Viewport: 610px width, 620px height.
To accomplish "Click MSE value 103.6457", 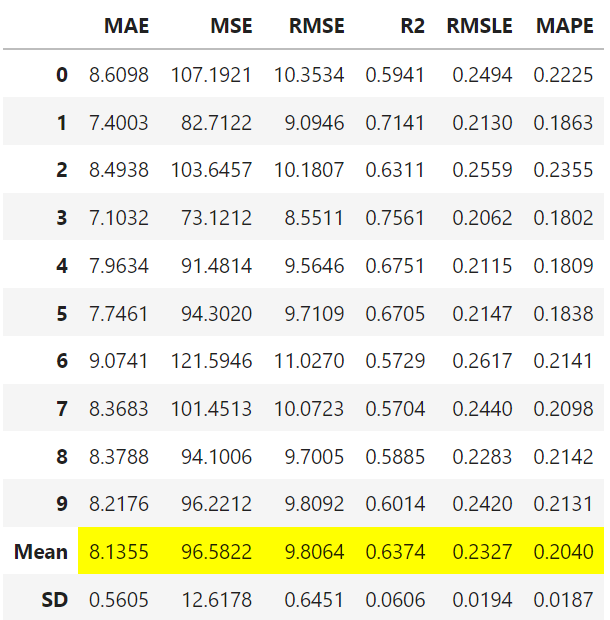I will click(x=211, y=170).
